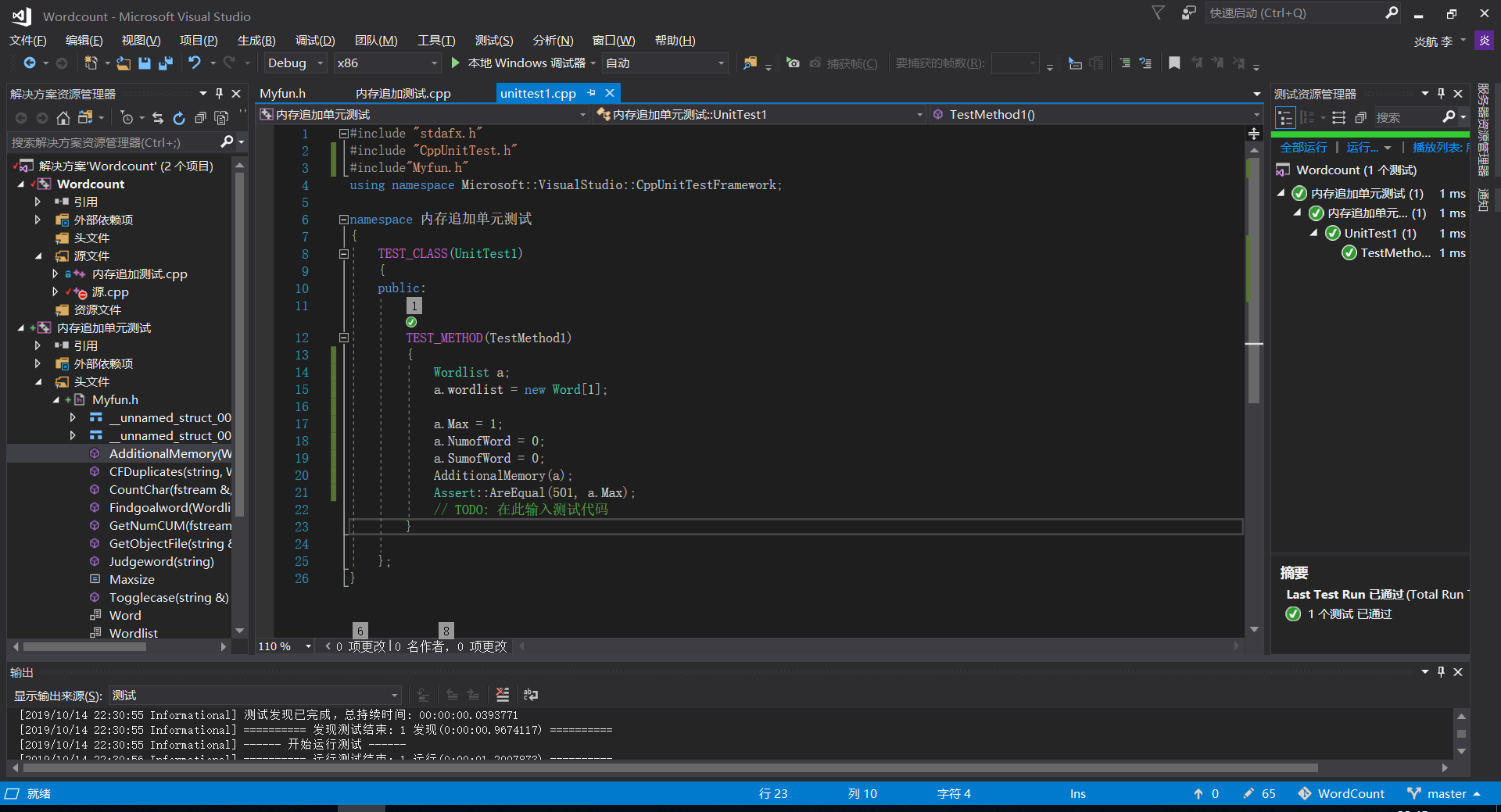Collapse the UnitTest1 (1) node in Test Explorer

click(x=1313, y=233)
